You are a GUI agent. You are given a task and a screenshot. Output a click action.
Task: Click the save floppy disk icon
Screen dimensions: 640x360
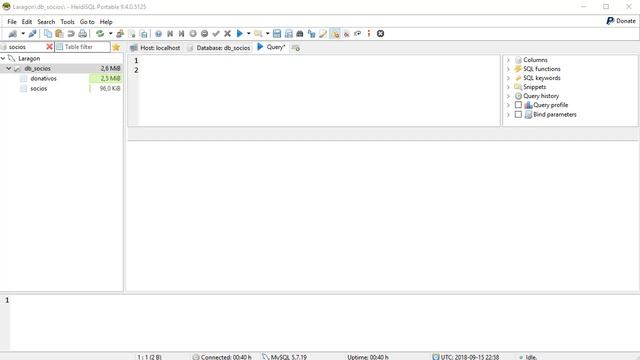[x=277, y=34]
